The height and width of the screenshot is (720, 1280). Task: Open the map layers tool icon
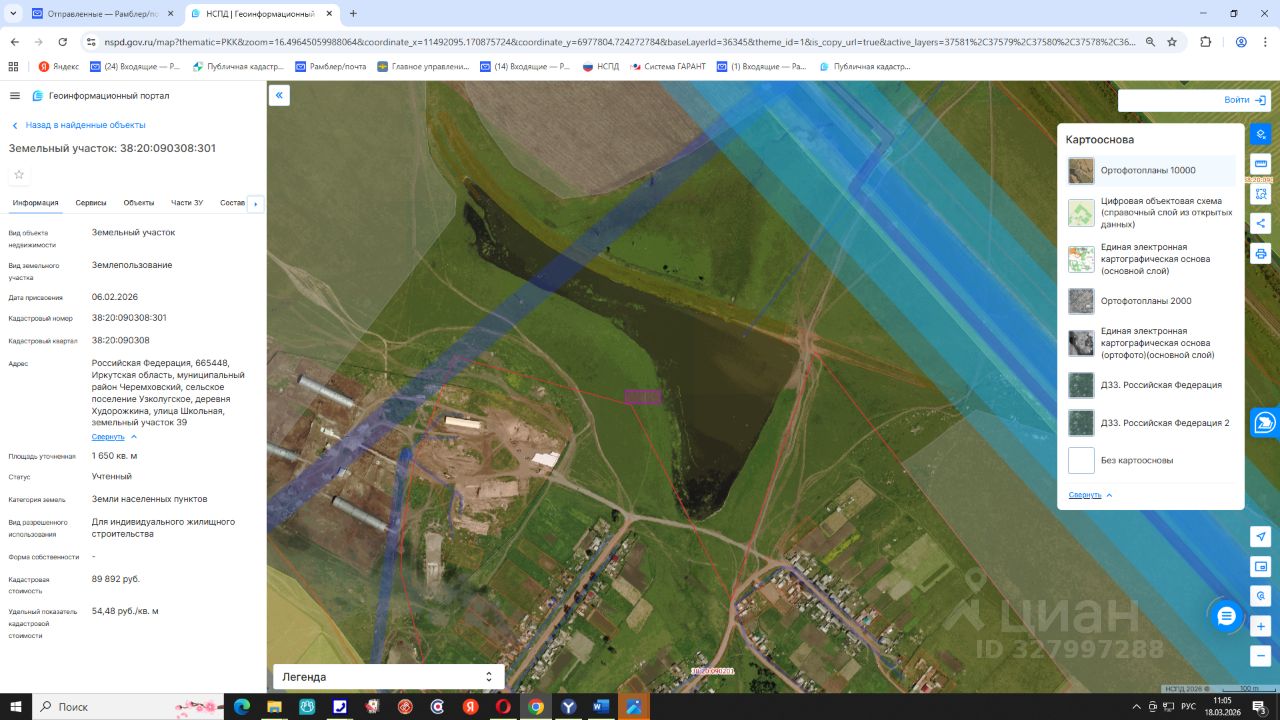1261,134
